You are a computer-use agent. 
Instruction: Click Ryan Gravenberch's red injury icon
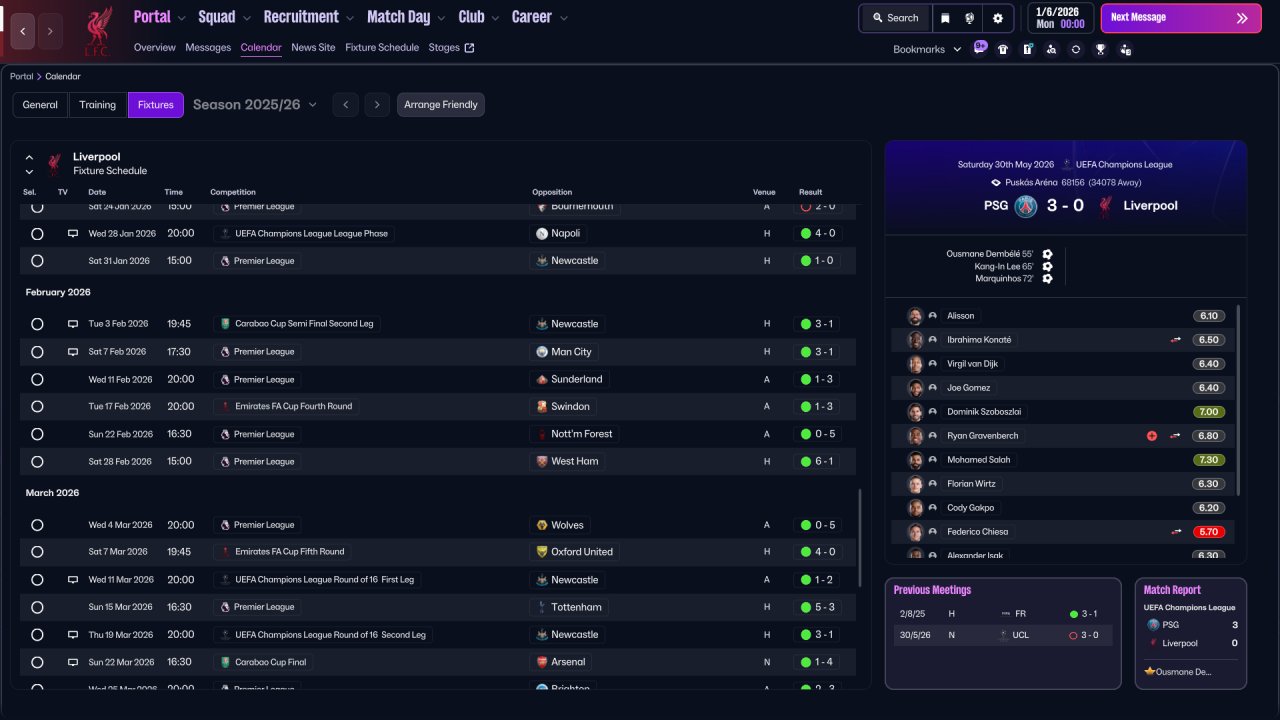pyautogui.click(x=1152, y=436)
